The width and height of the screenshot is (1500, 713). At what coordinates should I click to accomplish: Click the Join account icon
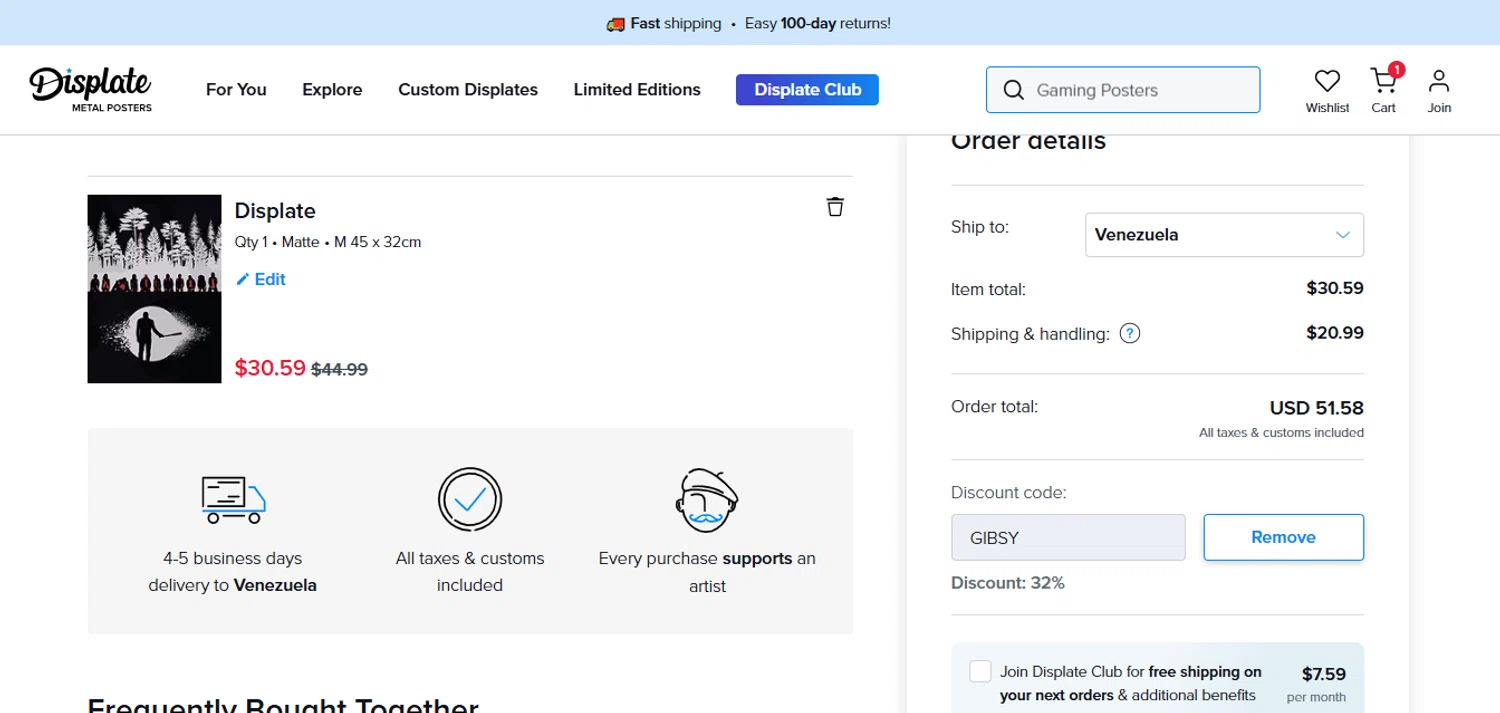[1439, 81]
